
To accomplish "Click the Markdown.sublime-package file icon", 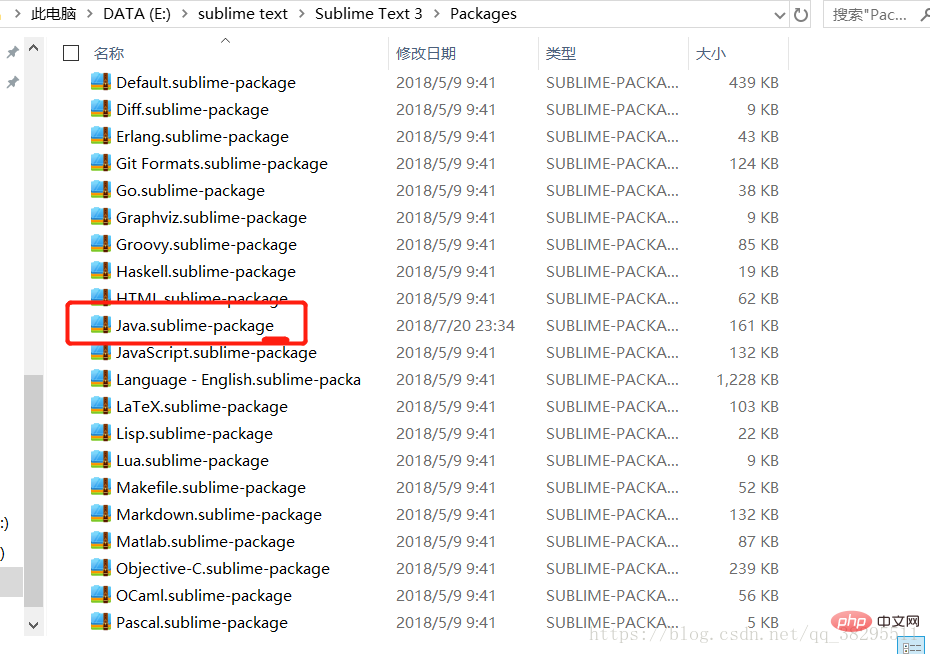I will (101, 514).
